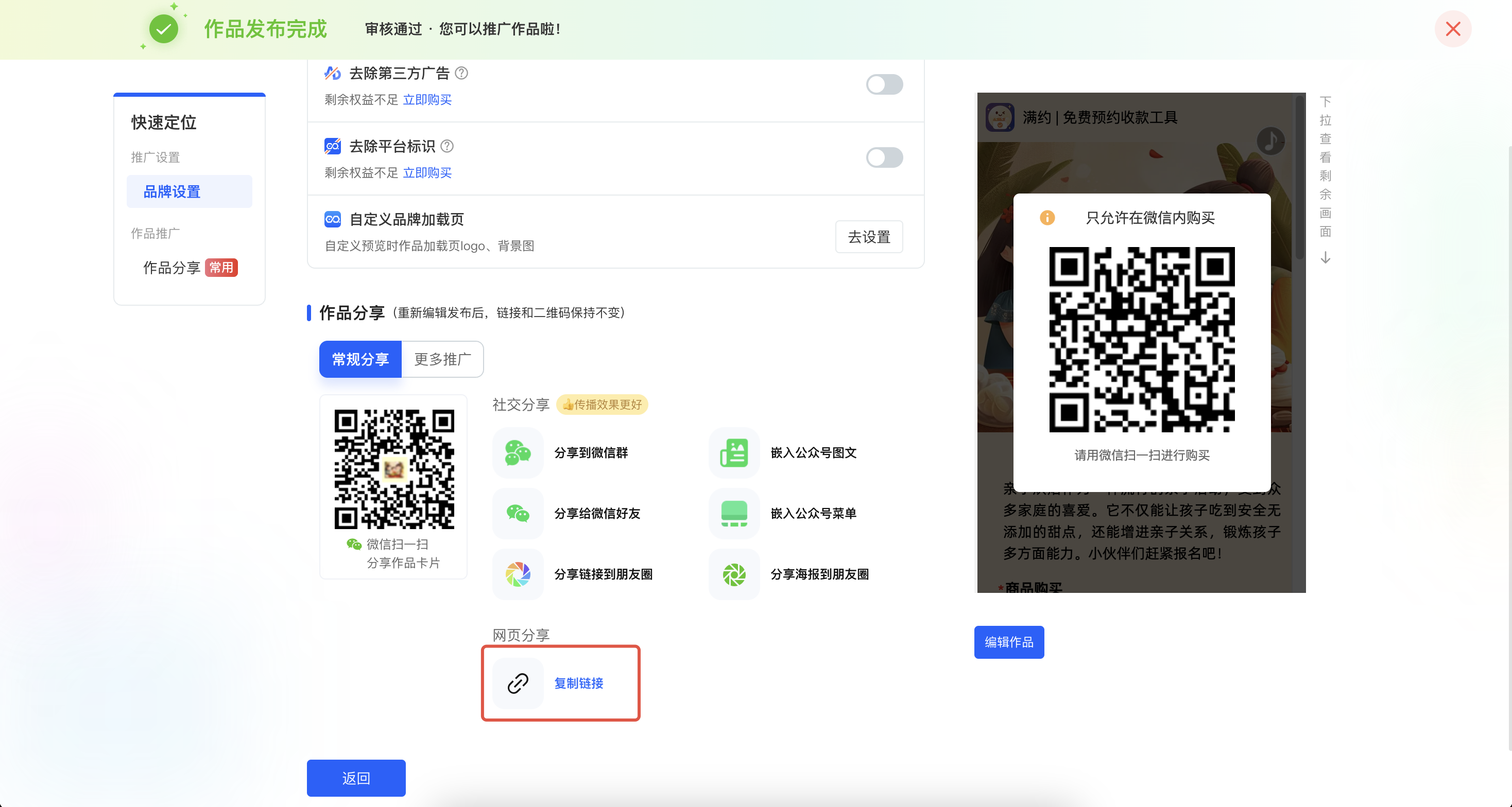
Task: Jump to 品牌设置 in quick navigation
Action: tap(172, 192)
